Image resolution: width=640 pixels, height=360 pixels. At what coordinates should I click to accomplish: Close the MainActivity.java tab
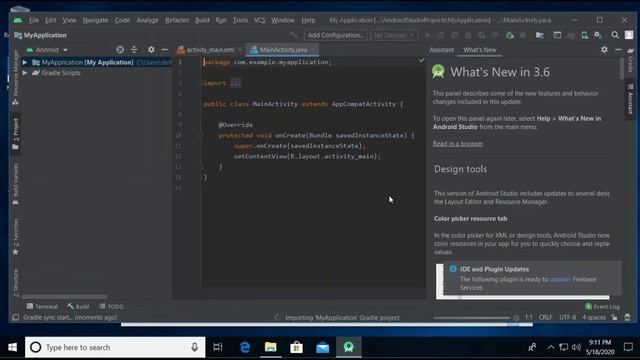313,50
